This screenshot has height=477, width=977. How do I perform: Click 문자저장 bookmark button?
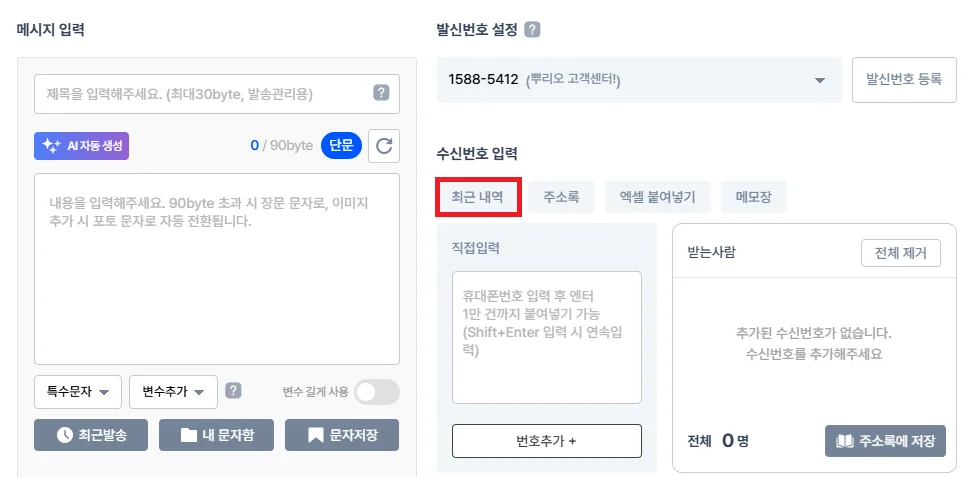click(x=342, y=435)
